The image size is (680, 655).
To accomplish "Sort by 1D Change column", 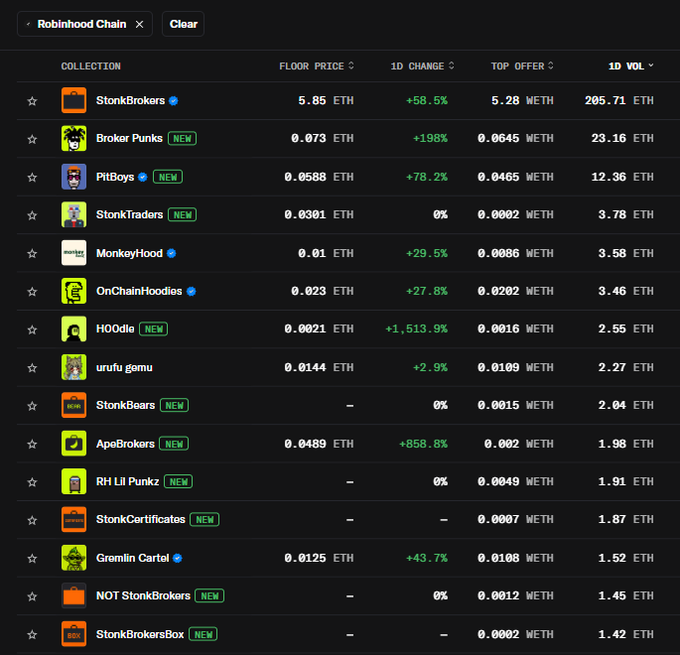I will click(x=422, y=66).
